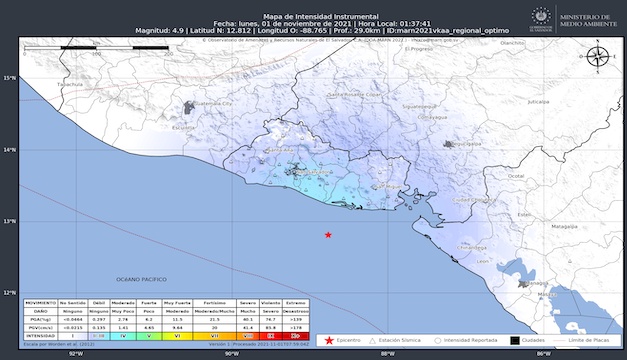
Task: Click the red epicenter star on the map
Action: tap(328, 235)
